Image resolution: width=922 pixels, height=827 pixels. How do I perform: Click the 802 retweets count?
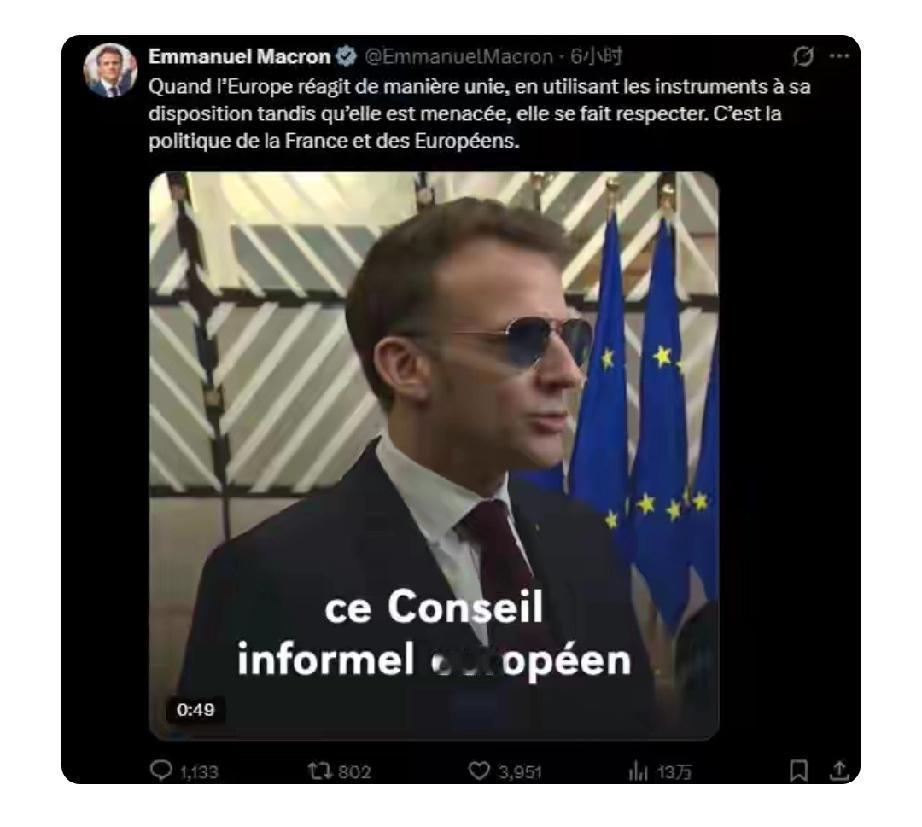(x=355, y=772)
